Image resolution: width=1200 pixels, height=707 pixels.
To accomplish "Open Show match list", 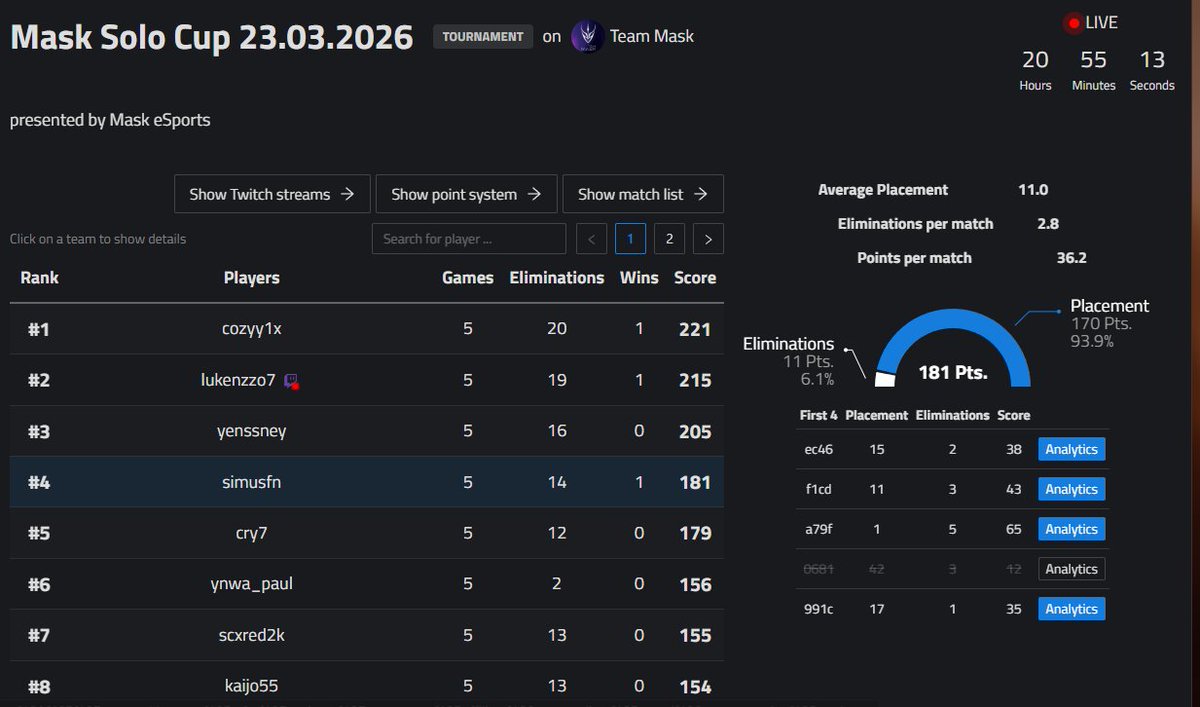I will tap(643, 194).
